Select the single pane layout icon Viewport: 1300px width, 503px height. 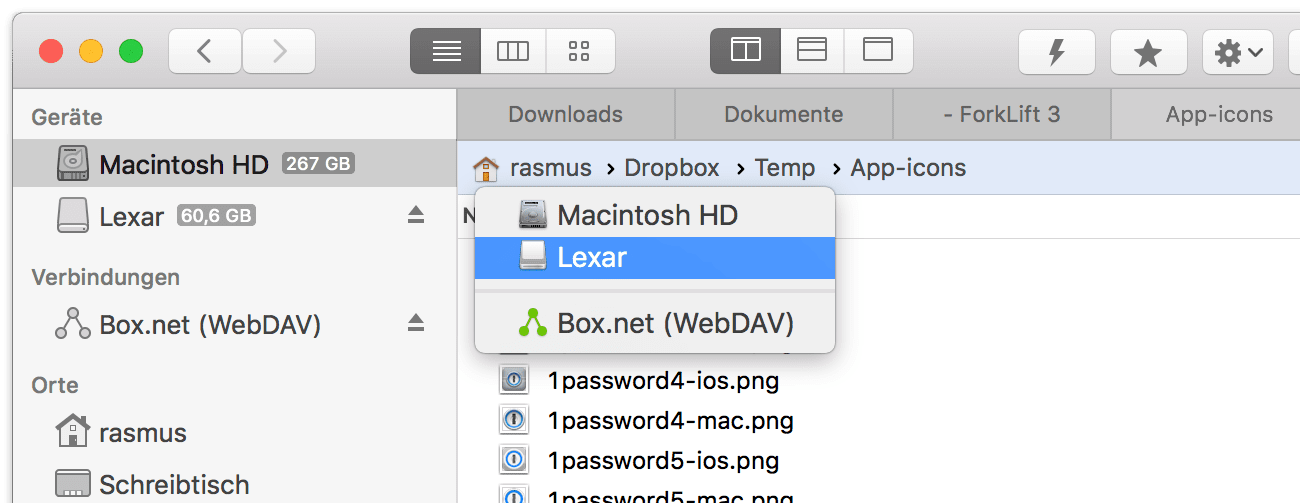[878, 51]
